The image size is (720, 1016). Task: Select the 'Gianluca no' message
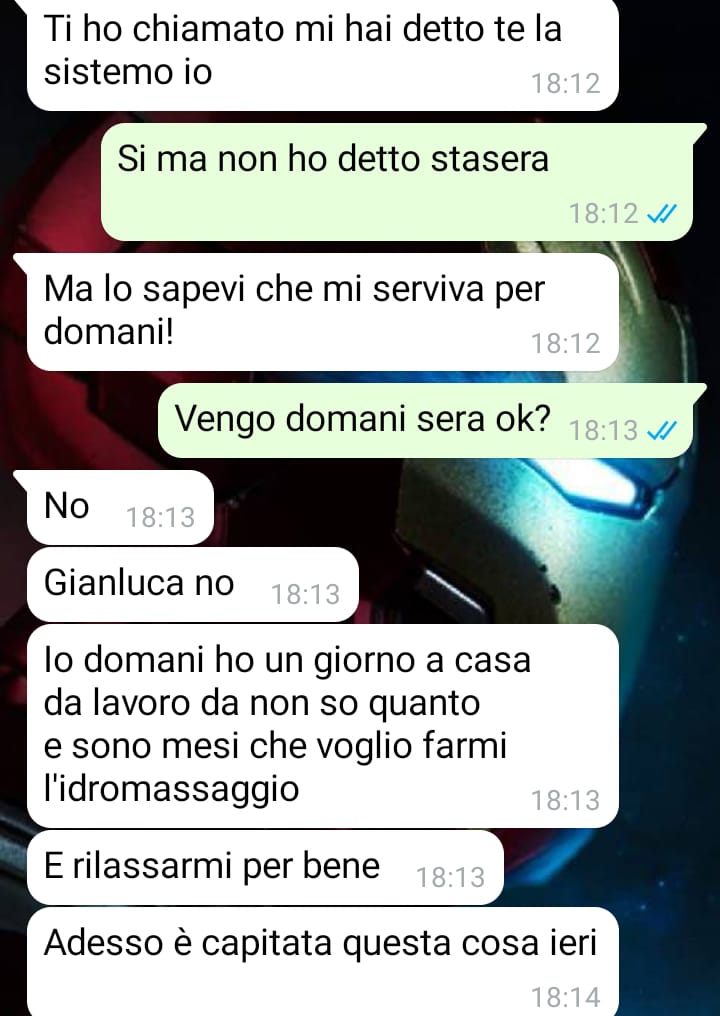click(x=192, y=584)
